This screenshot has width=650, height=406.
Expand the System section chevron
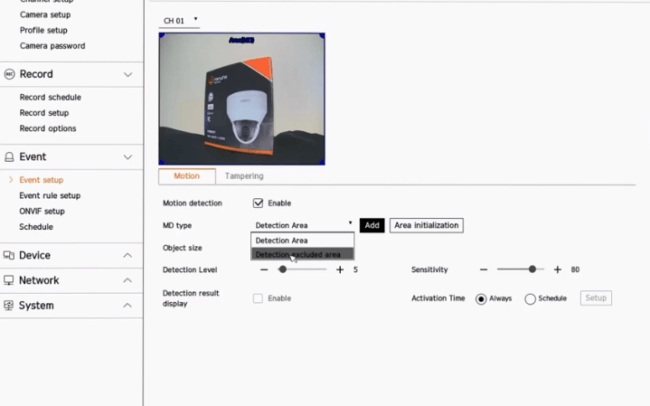tap(128, 305)
